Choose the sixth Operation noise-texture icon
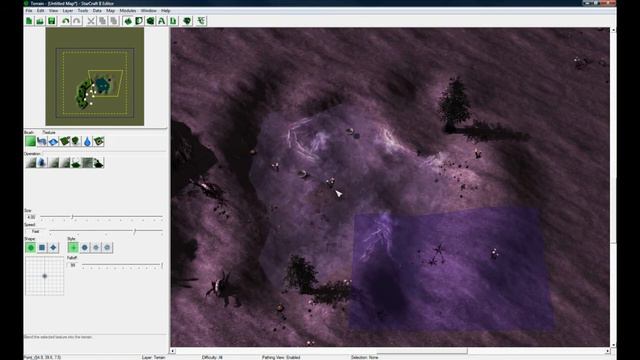The height and width of the screenshot is (360, 640). tap(87, 162)
